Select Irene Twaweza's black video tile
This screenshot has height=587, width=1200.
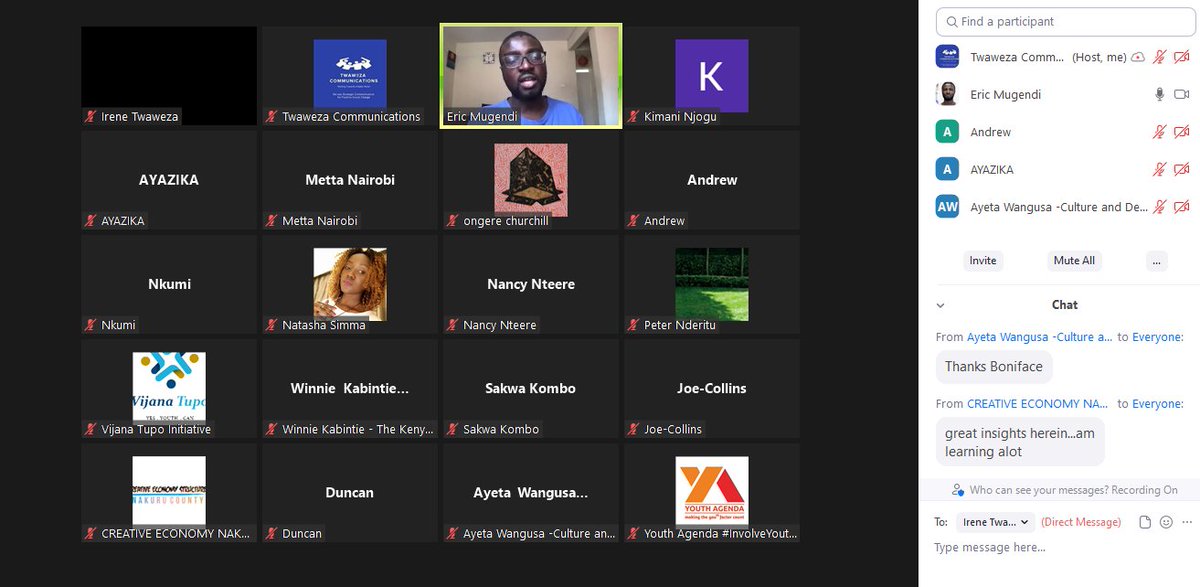point(169,76)
